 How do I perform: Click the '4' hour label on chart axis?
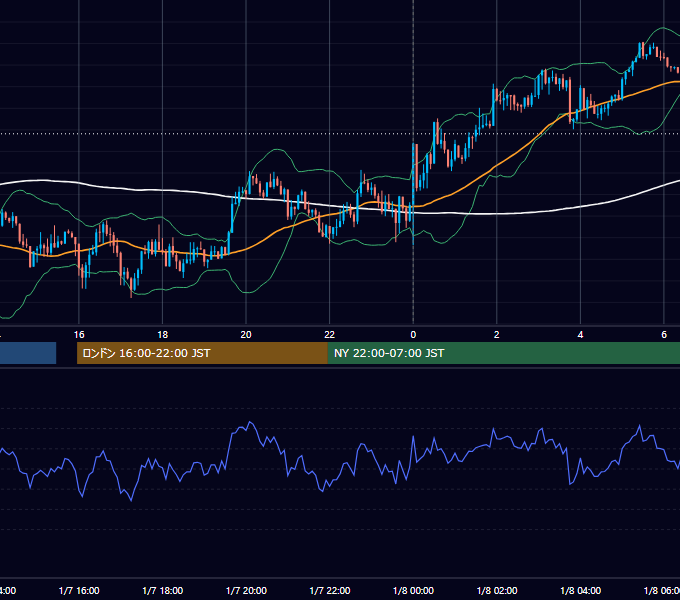coord(580,334)
